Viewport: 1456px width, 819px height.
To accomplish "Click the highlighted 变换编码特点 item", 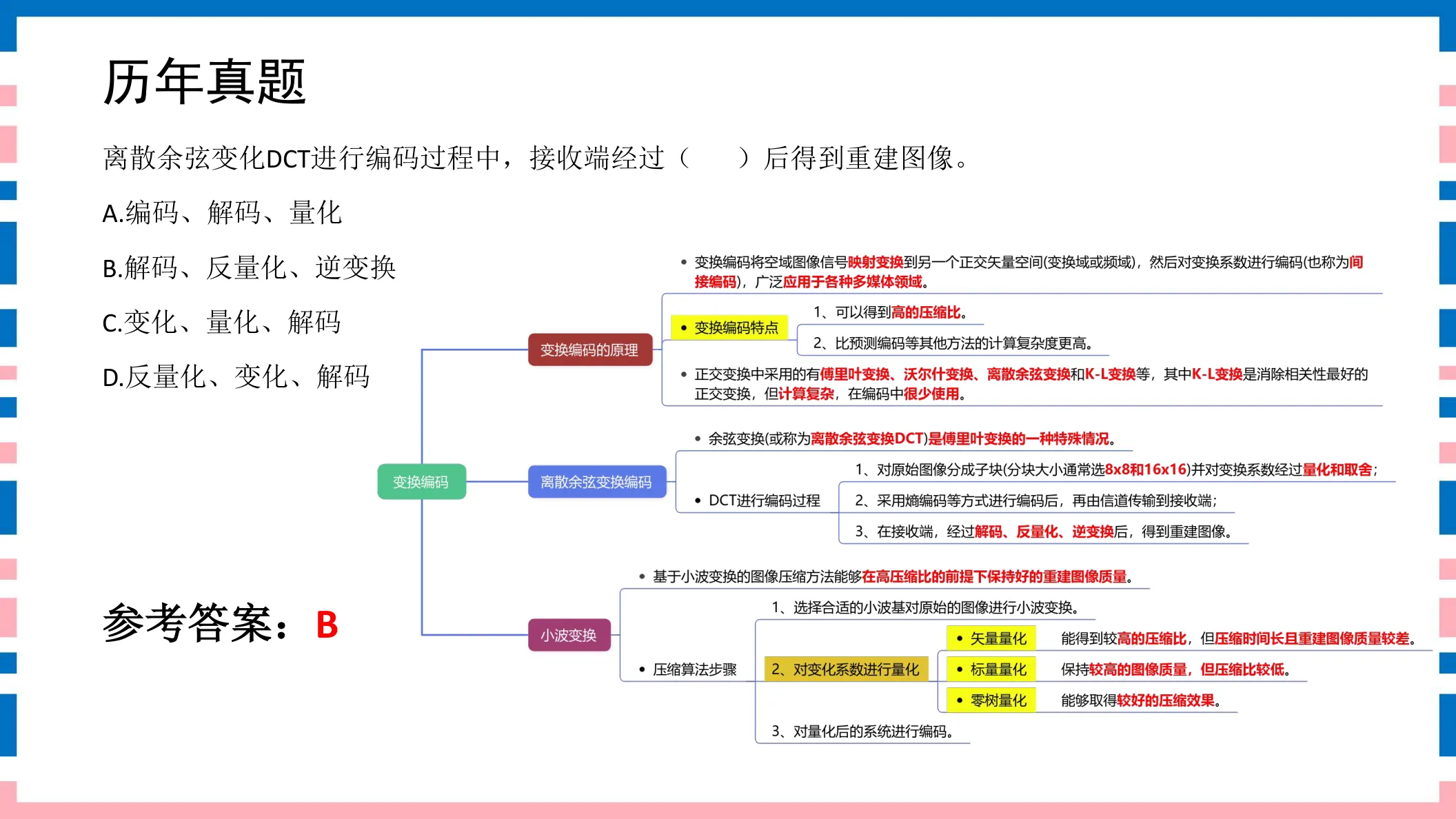I will (729, 327).
